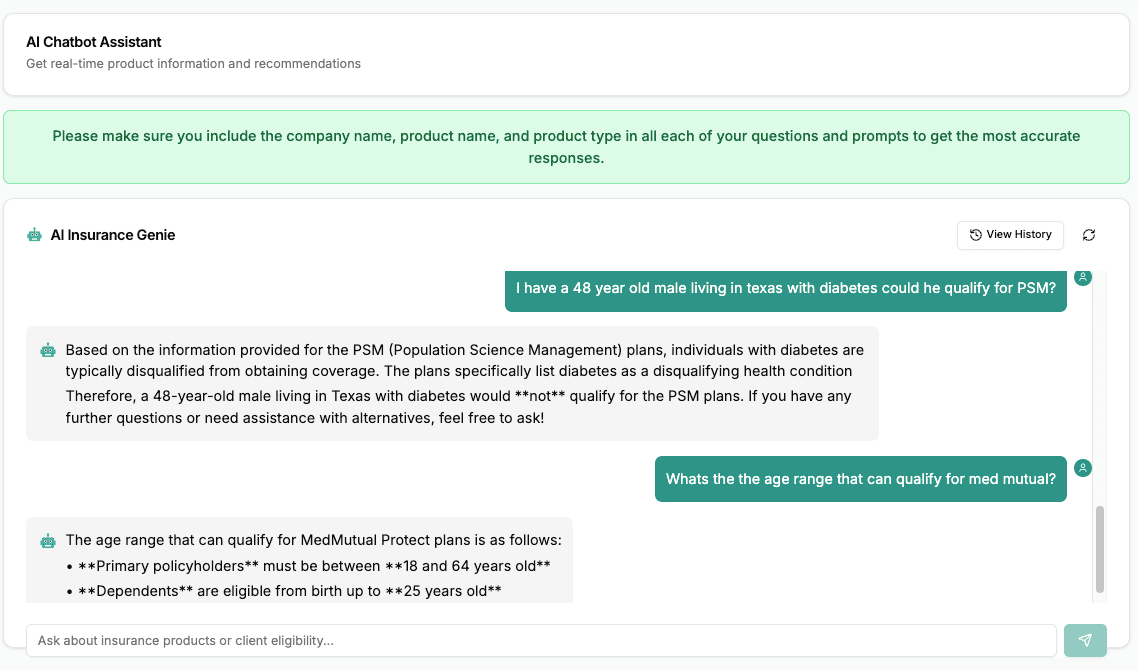The height and width of the screenshot is (670, 1138).
Task: Select the user message about the 48 year old male
Action: click(785, 288)
